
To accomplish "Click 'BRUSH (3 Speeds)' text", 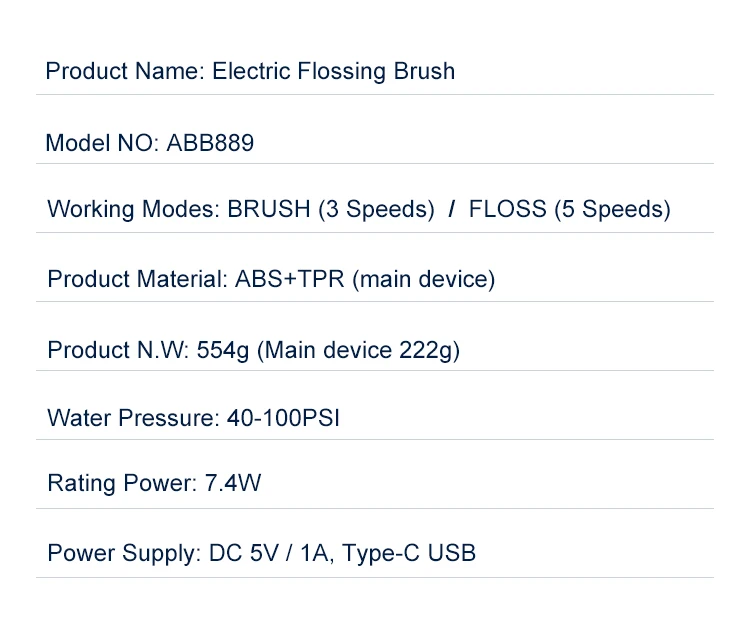I will coord(331,210).
